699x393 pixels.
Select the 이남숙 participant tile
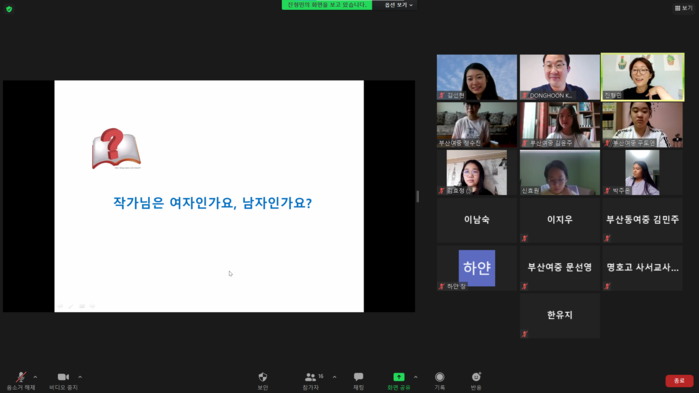477,219
